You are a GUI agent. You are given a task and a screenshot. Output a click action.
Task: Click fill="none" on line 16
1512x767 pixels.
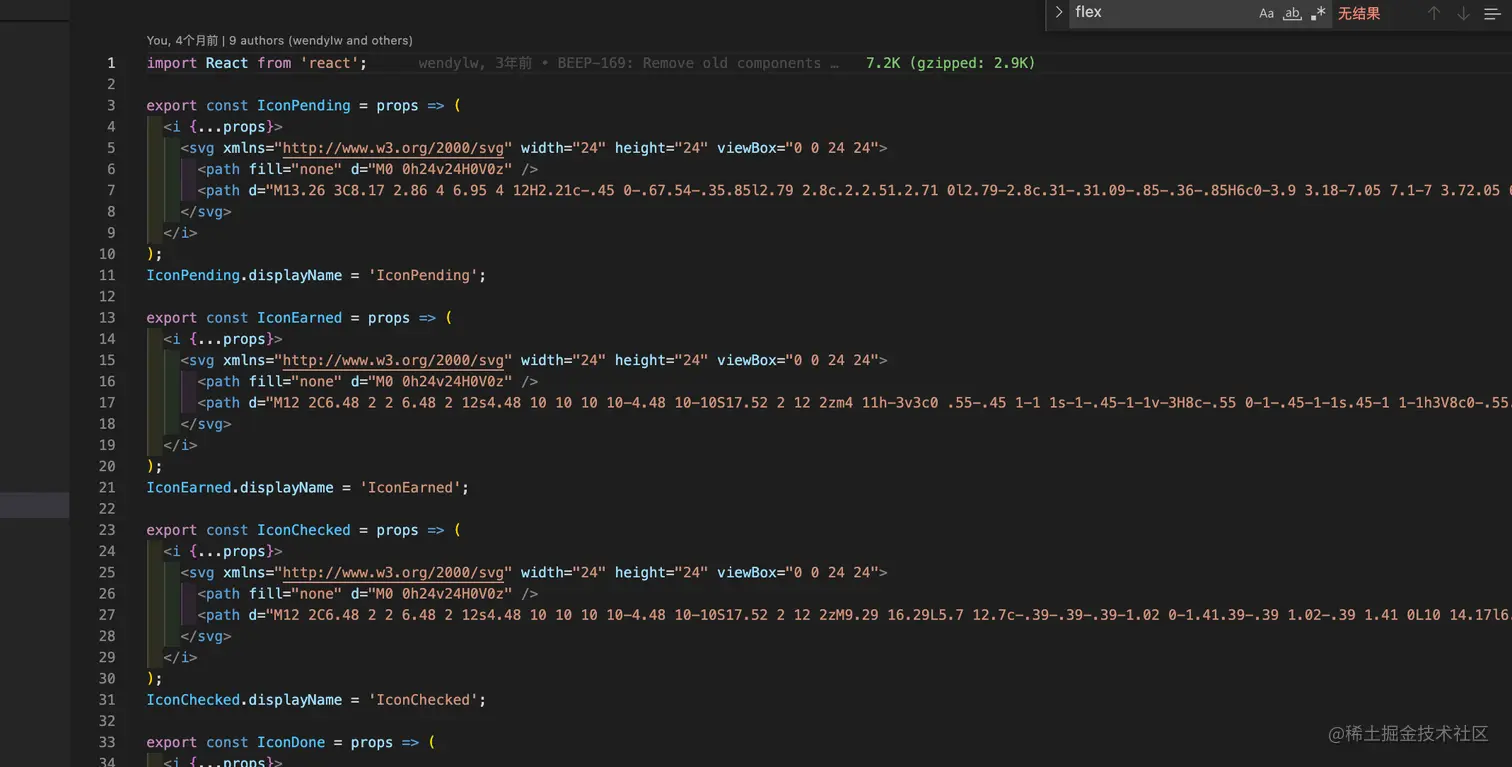tap(295, 381)
